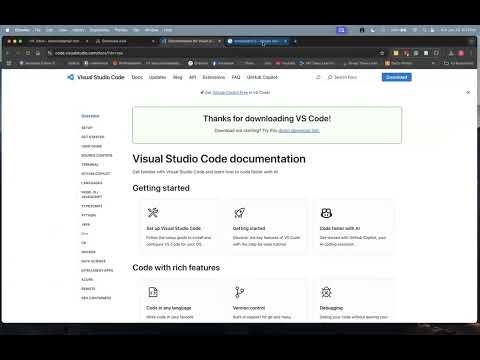Open the Code in any language card title
Screen dimensions: 480x360
click(x=169, y=308)
